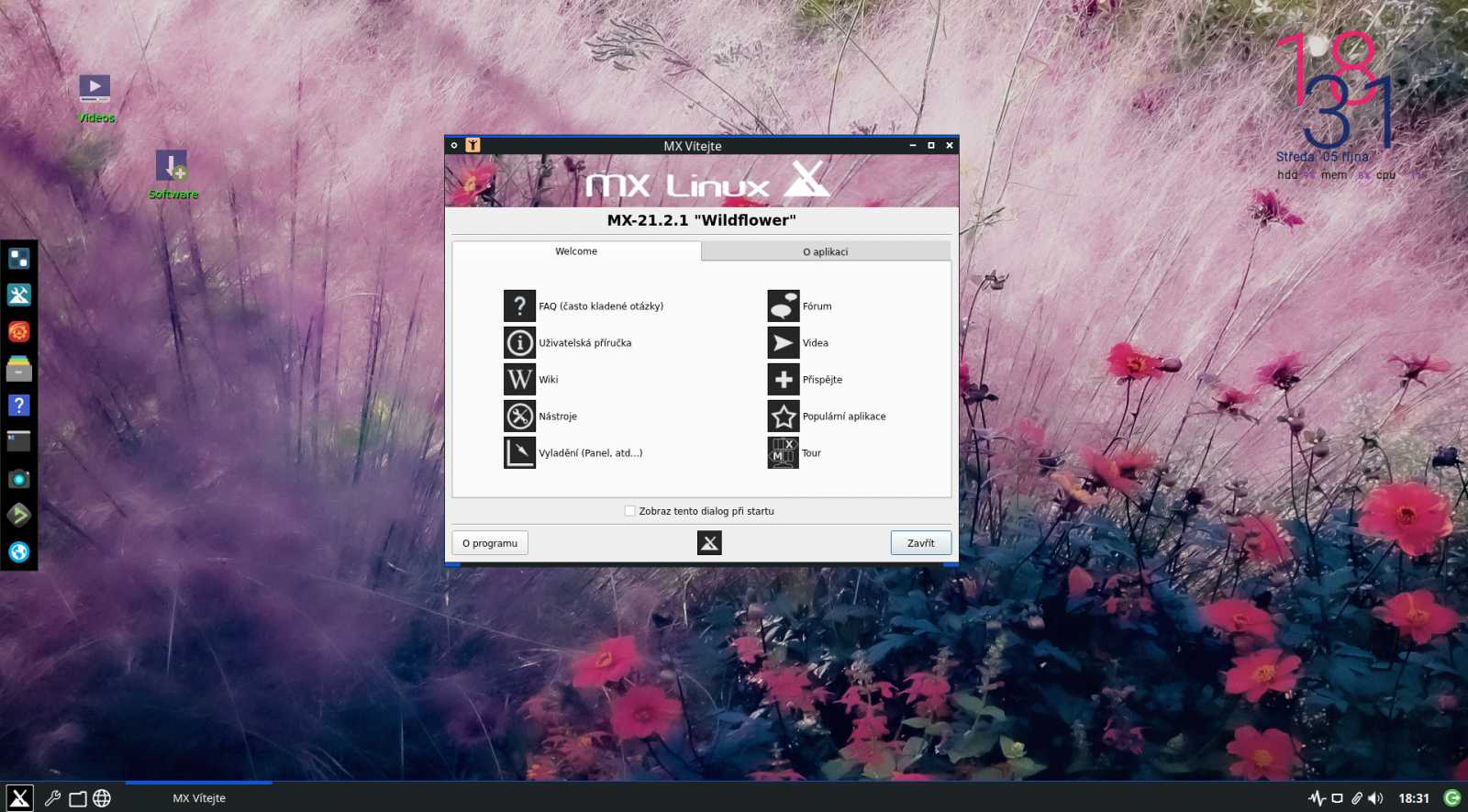
Task: Click the MX Tools wrench icon in dock
Action: tap(19, 295)
